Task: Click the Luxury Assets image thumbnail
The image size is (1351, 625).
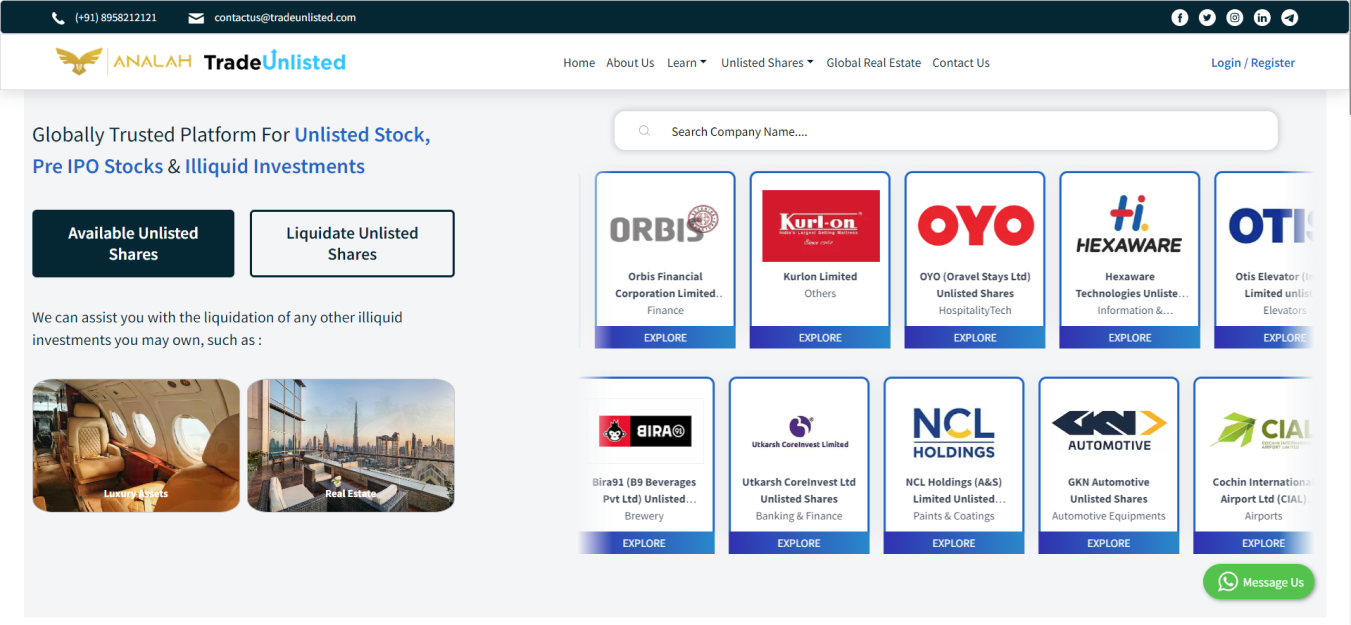Action: pyautogui.click(x=135, y=445)
